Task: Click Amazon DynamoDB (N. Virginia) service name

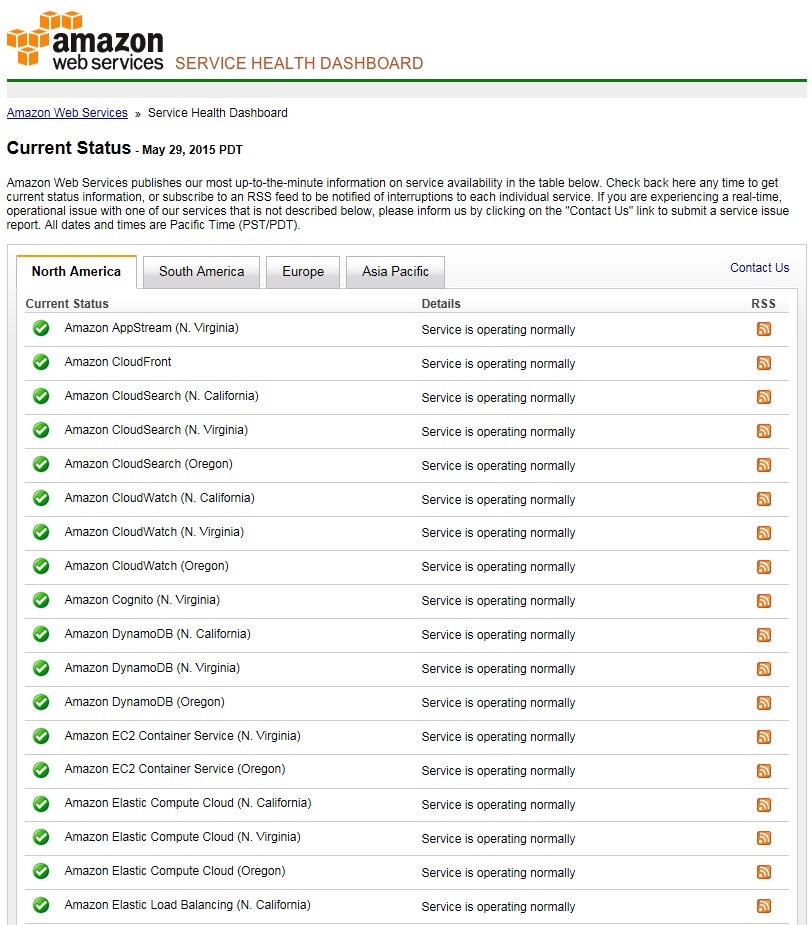Action: click(x=152, y=668)
